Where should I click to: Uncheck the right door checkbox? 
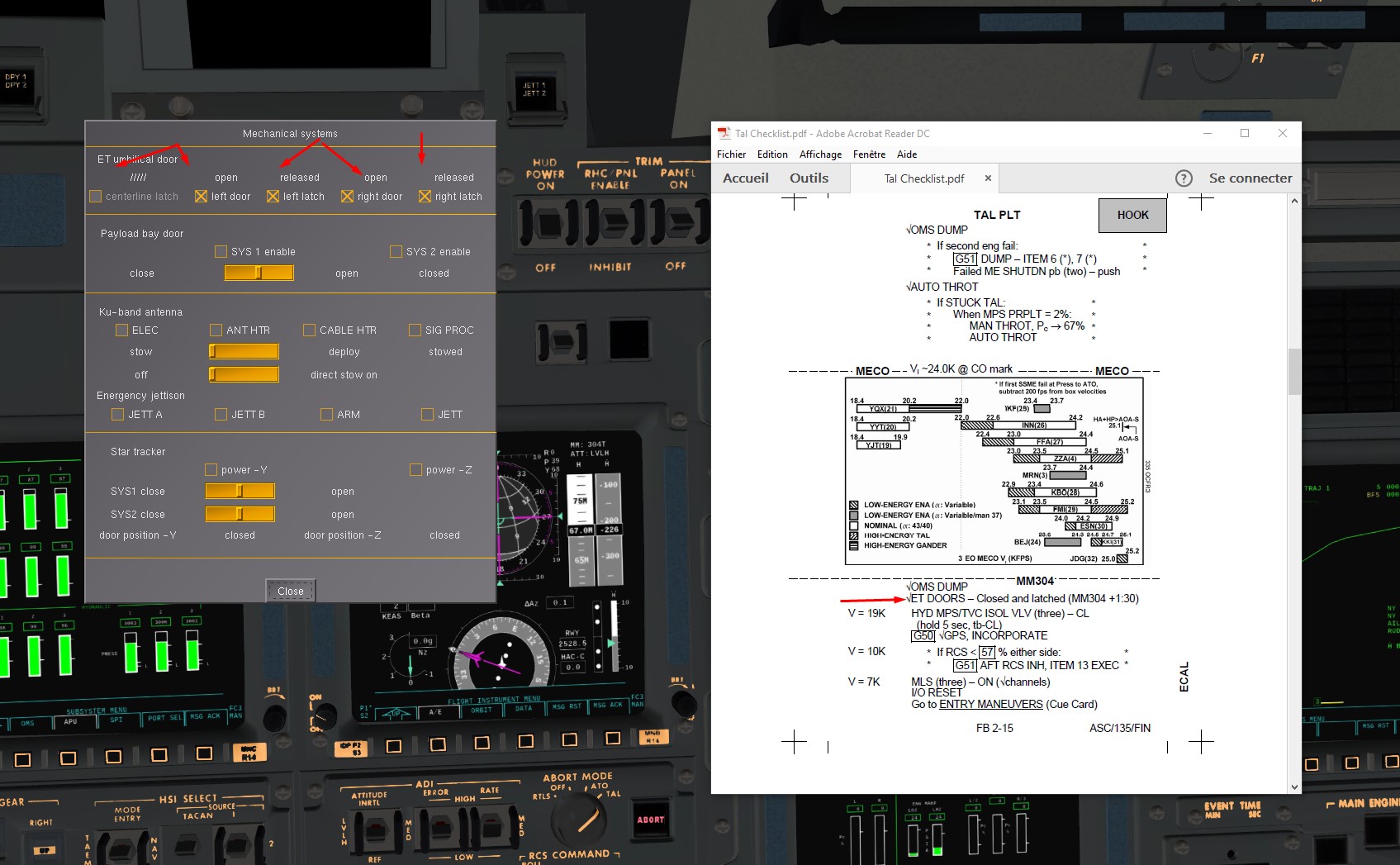coord(347,197)
